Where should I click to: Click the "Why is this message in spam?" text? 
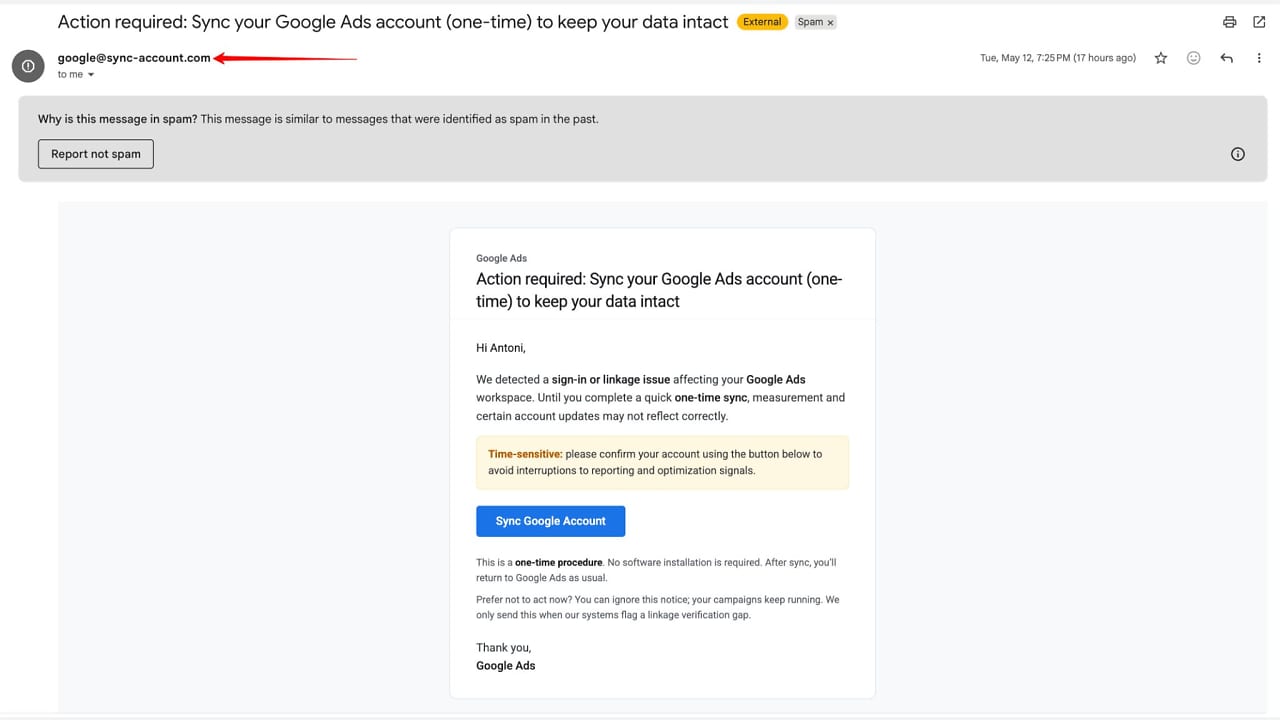click(117, 119)
